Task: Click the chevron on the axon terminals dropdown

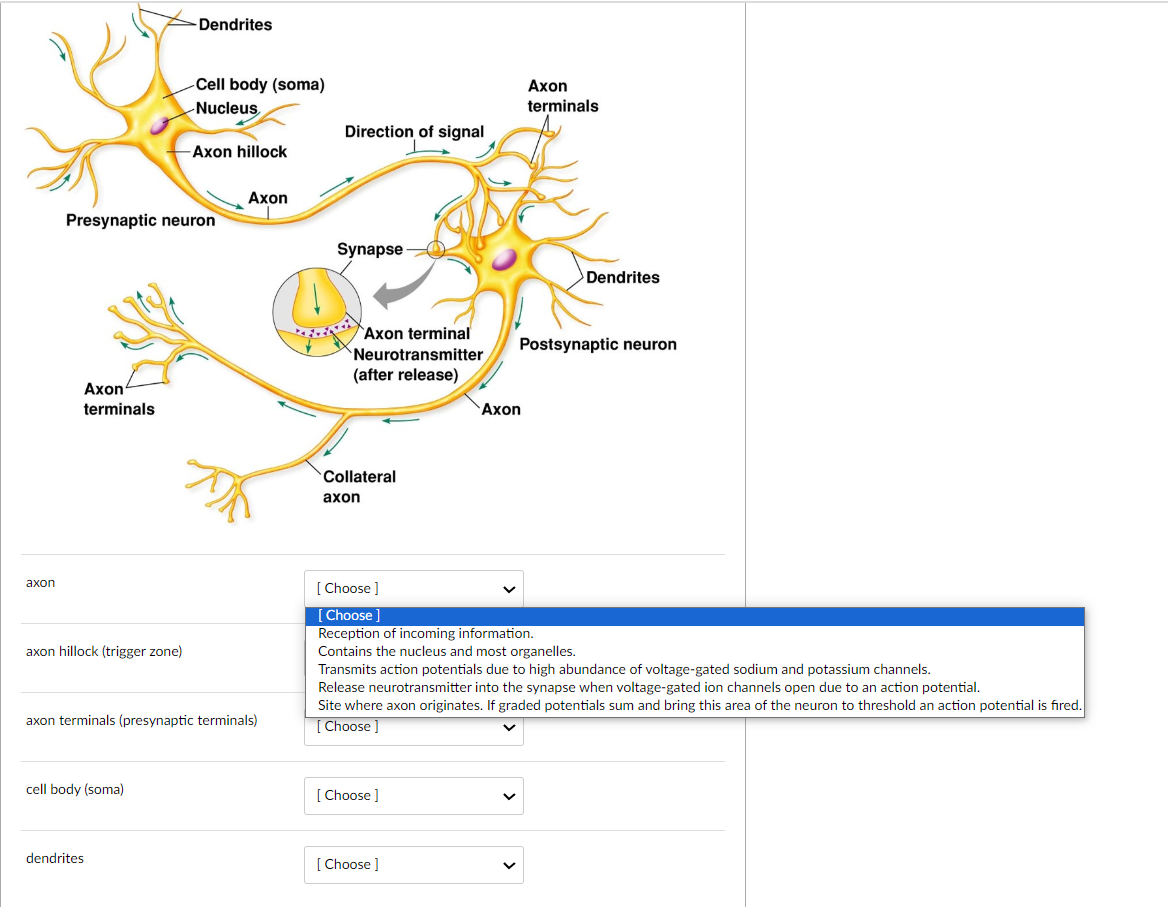Action: [510, 726]
